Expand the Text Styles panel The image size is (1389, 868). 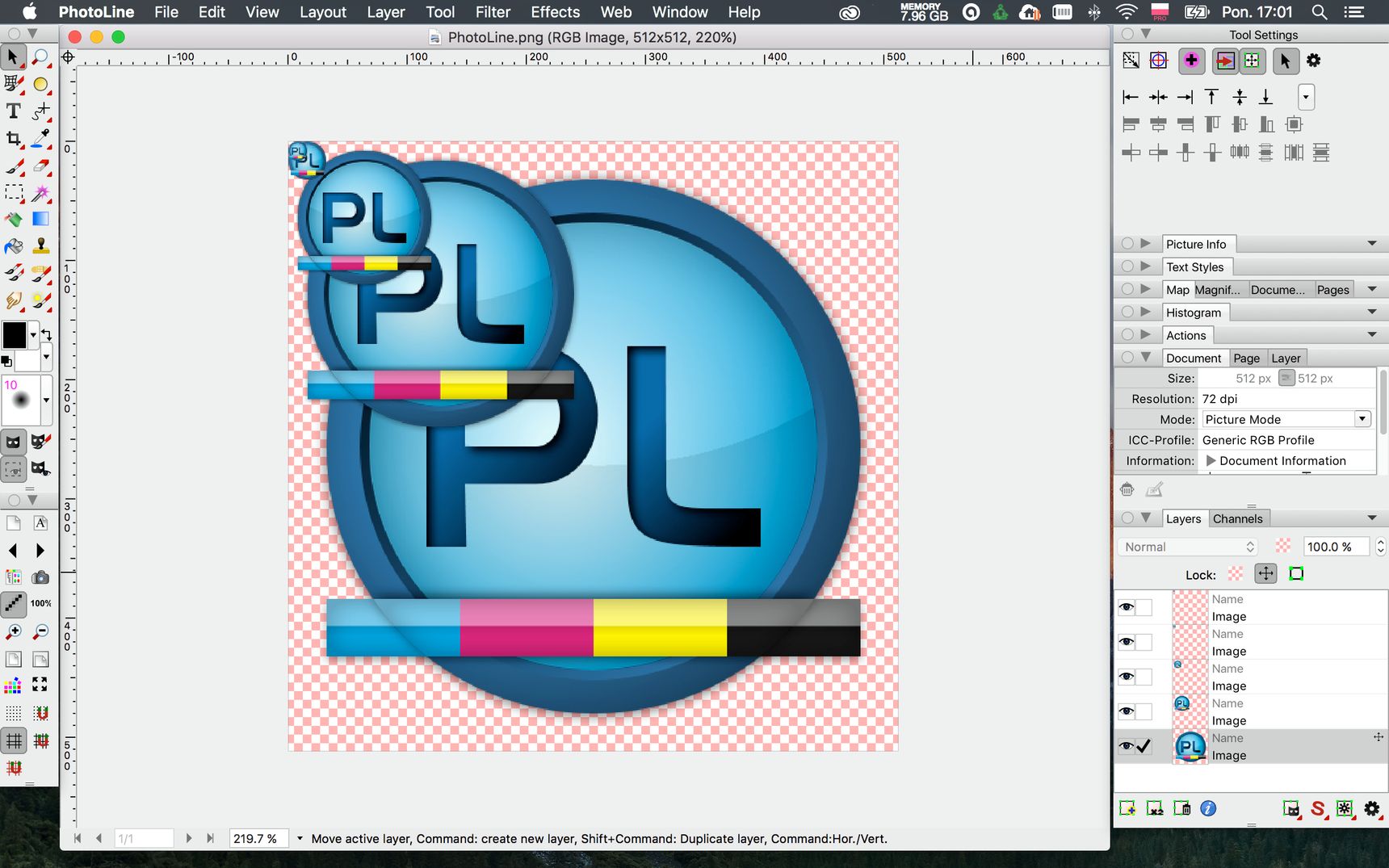pyautogui.click(x=1145, y=266)
